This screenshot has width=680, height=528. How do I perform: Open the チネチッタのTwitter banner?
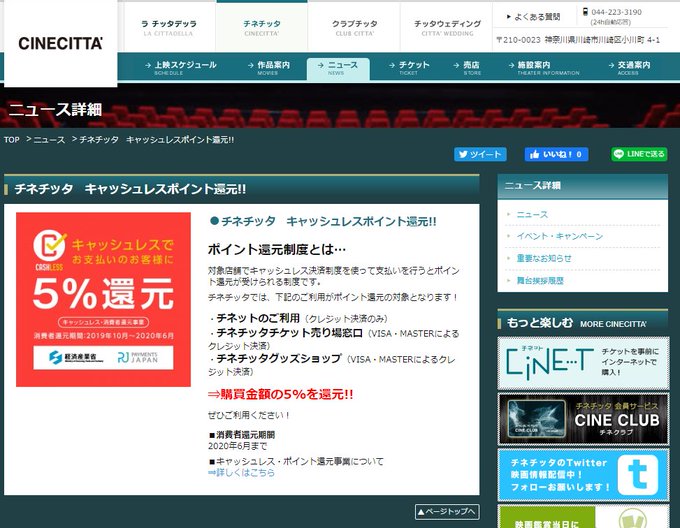583,475
